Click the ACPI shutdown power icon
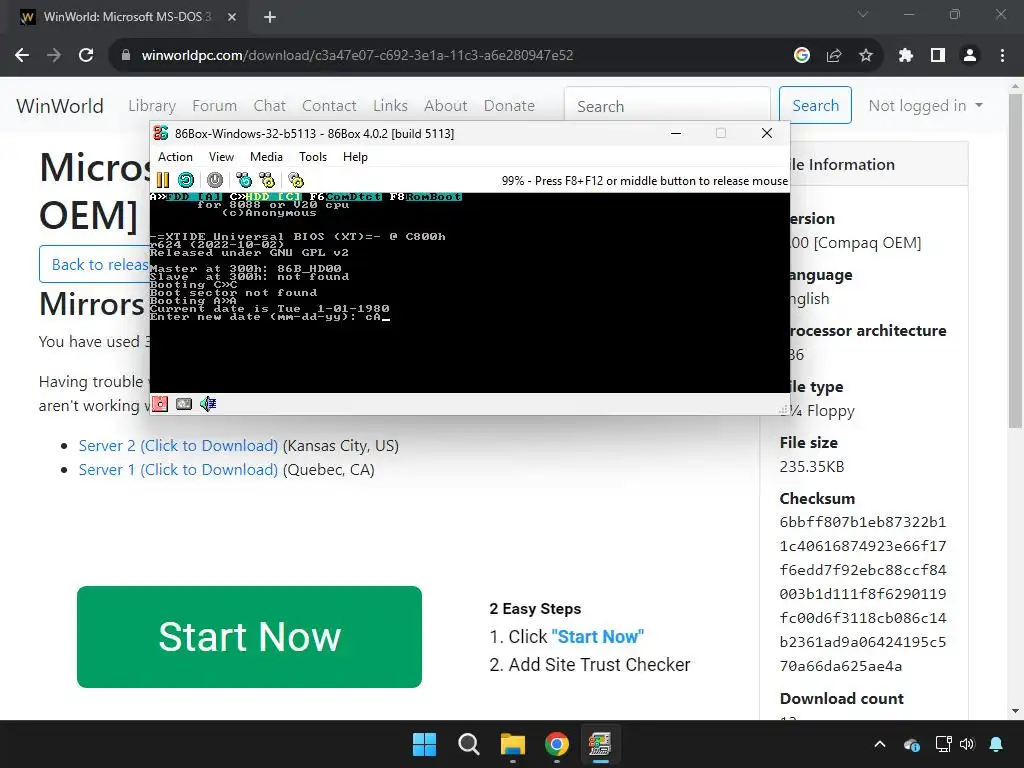The width and height of the screenshot is (1024, 768). (215, 180)
